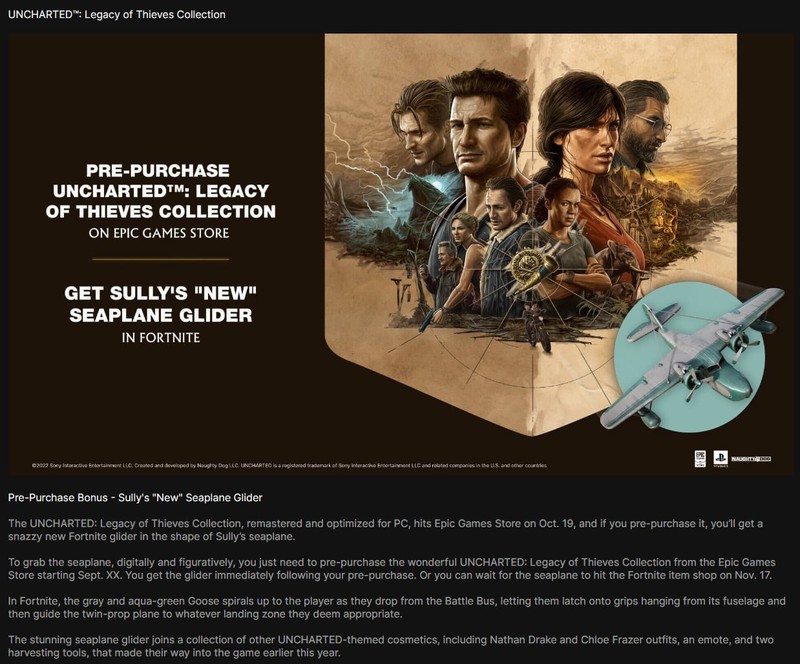
Task: Click the 'ON EPIC GAMES STORE' text
Action: [159, 233]
